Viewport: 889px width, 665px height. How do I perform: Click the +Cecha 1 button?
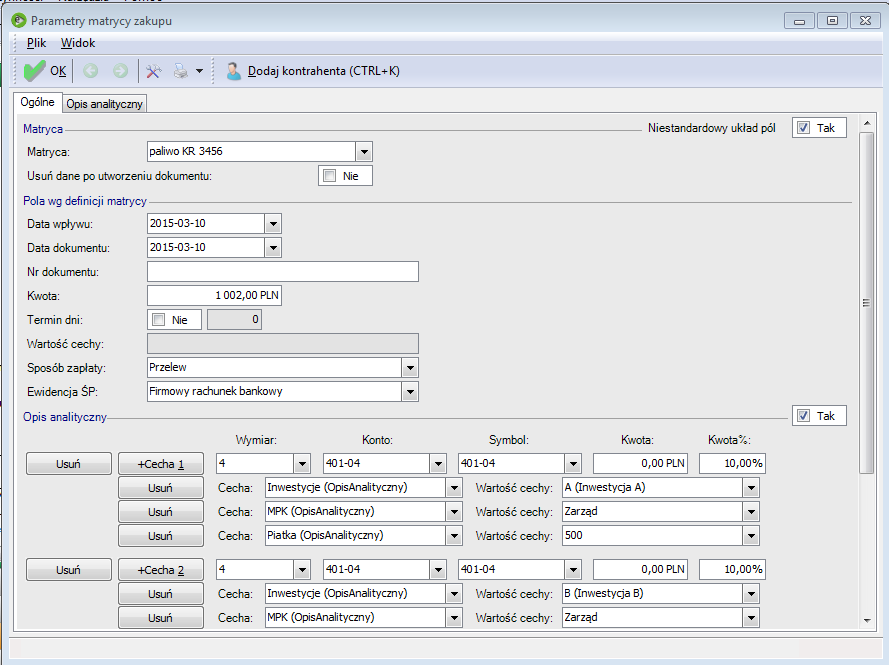(161, 464)
